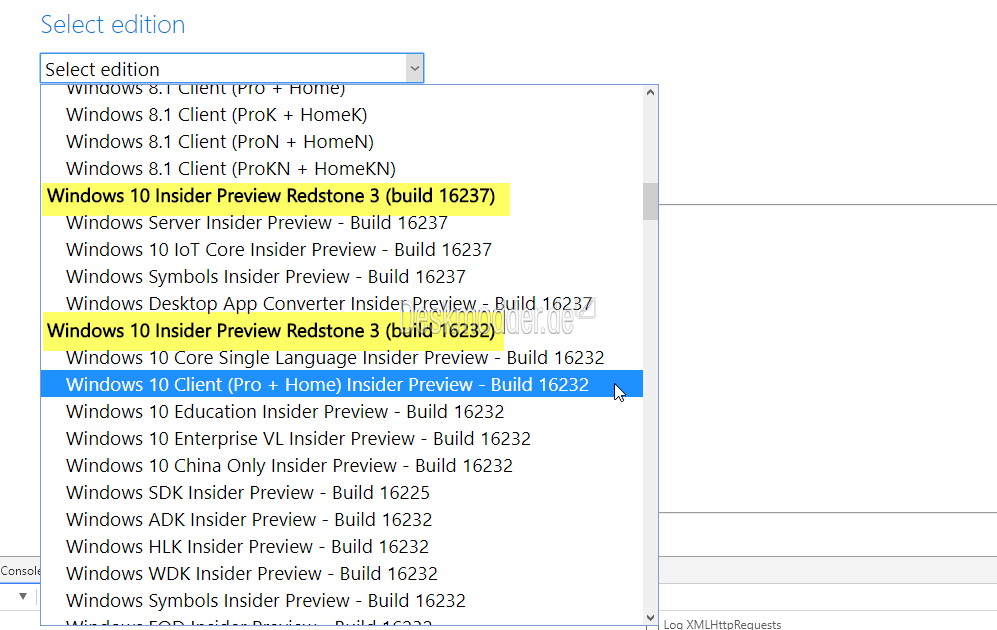Switch to the Console tab in developer tools
The height and width of the screenshot is (630, 997).
pos(20,571)
